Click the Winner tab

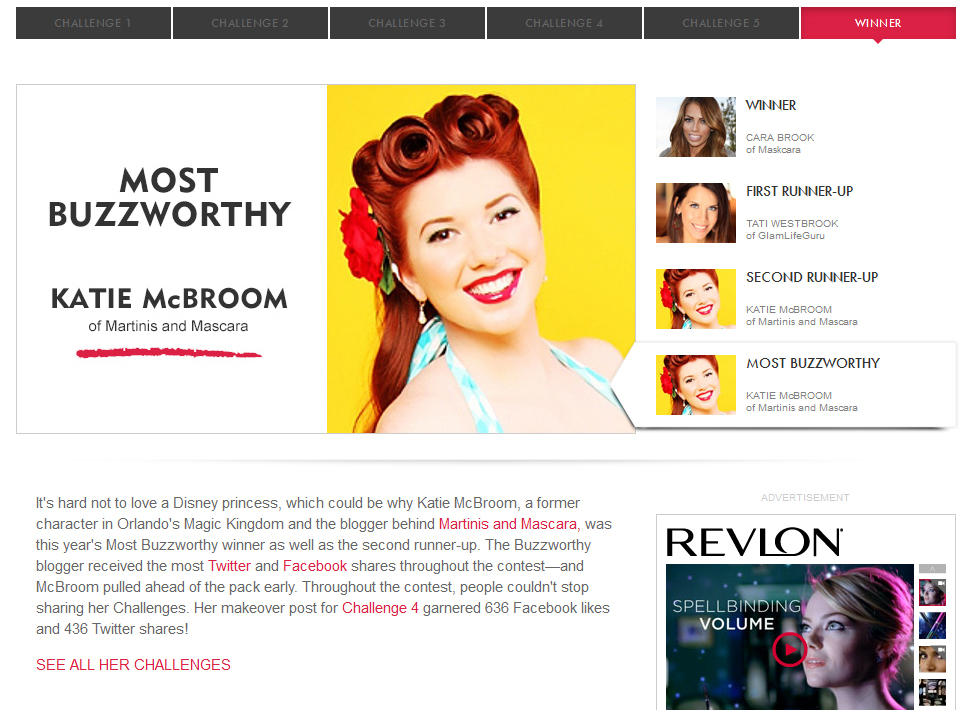(877, 23)
